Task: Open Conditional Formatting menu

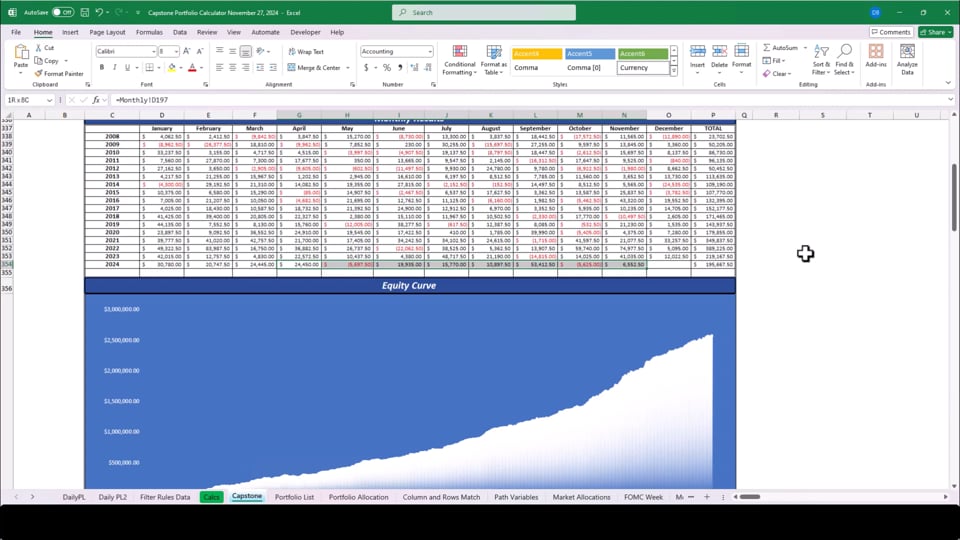Action: coord(459,60)
